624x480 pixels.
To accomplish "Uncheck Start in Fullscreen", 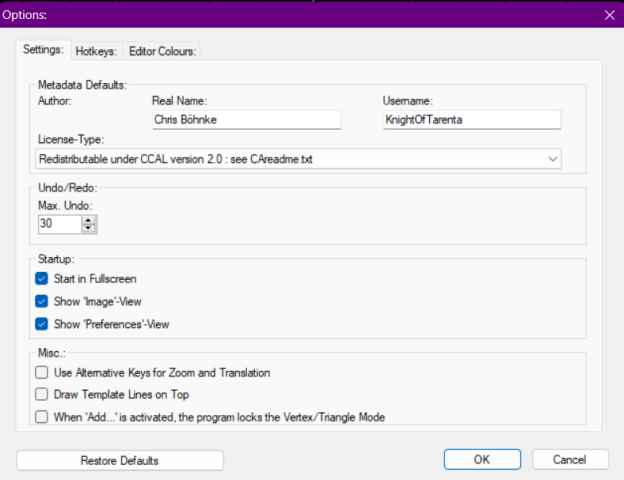I will pyautogui.click(x=41, y=279).
